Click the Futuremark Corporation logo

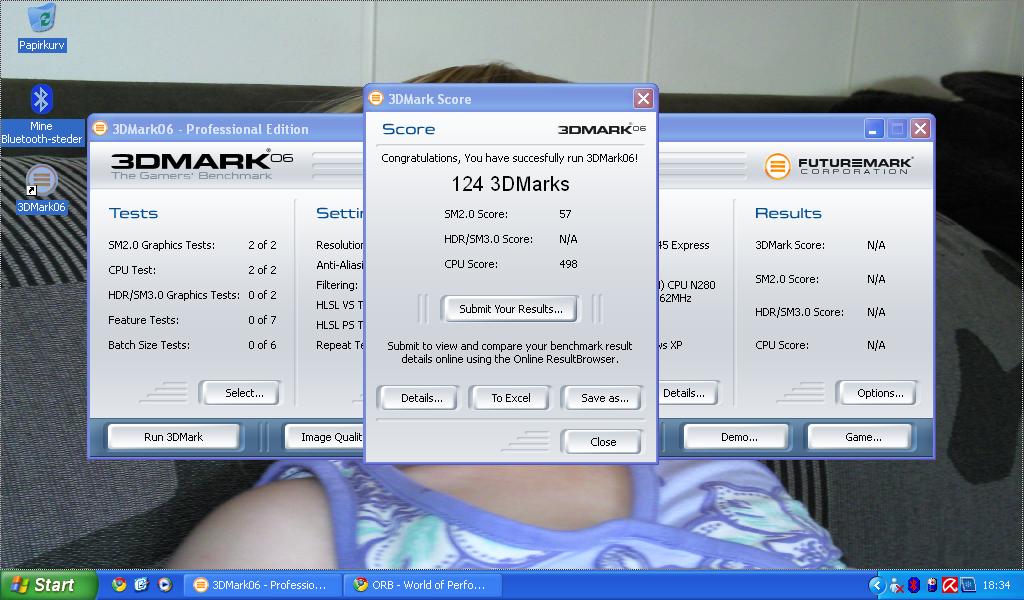pyautogui.click(x=839, y=166)
